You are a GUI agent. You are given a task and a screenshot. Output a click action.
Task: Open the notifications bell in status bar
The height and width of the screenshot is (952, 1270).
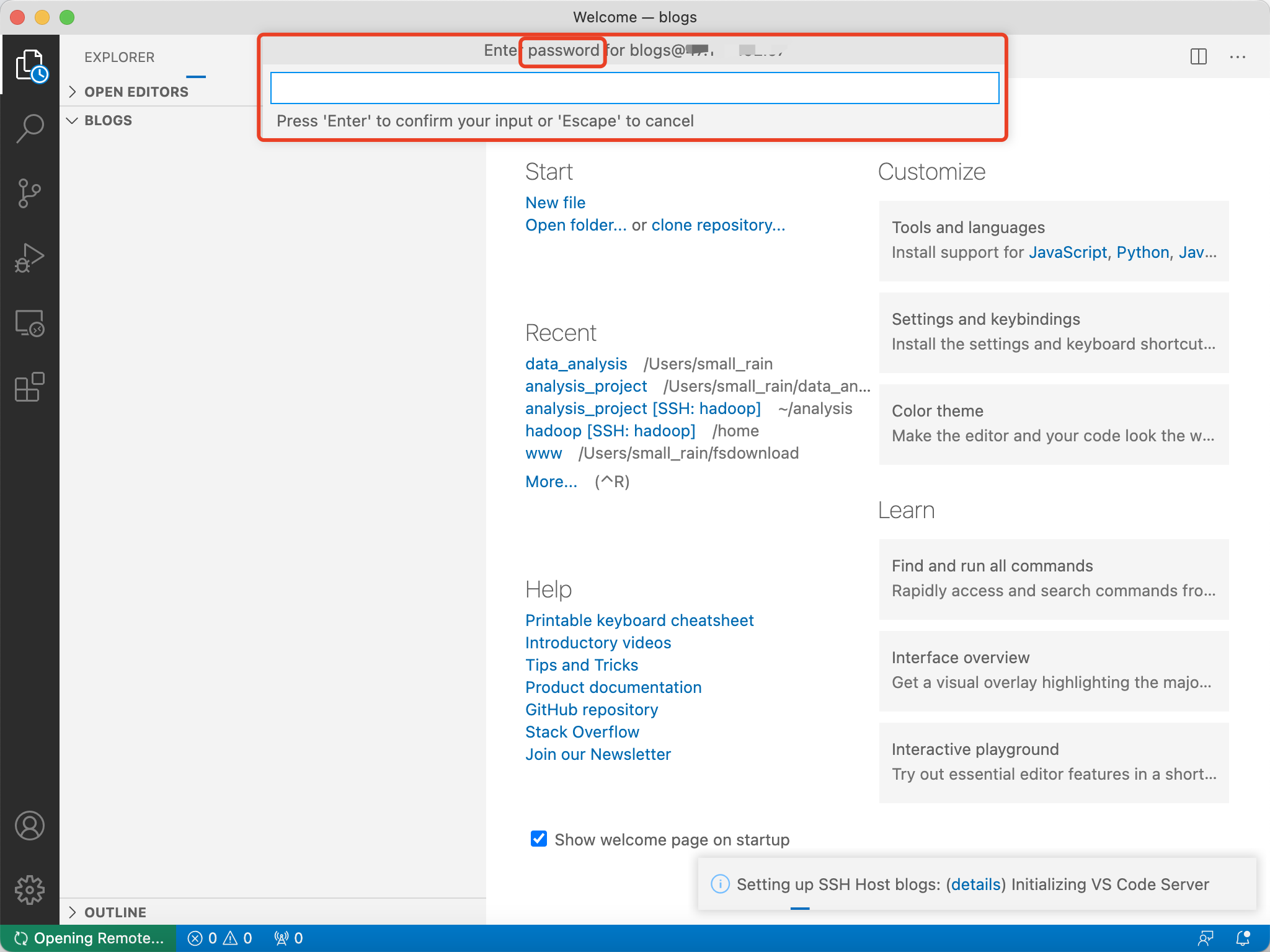(1243, 938)
